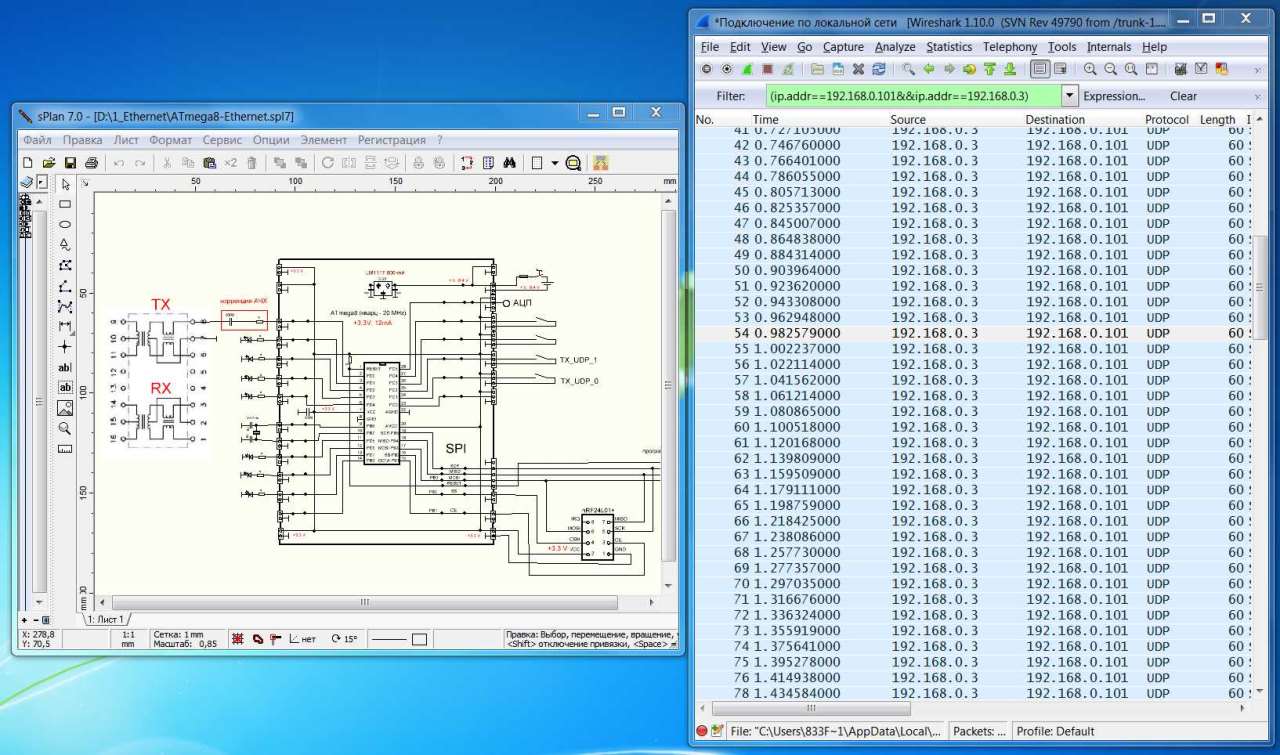This screenshot has width=1280, height=755.
Task: Click the rotation angle 15° selector
Action: click(344, 639)
